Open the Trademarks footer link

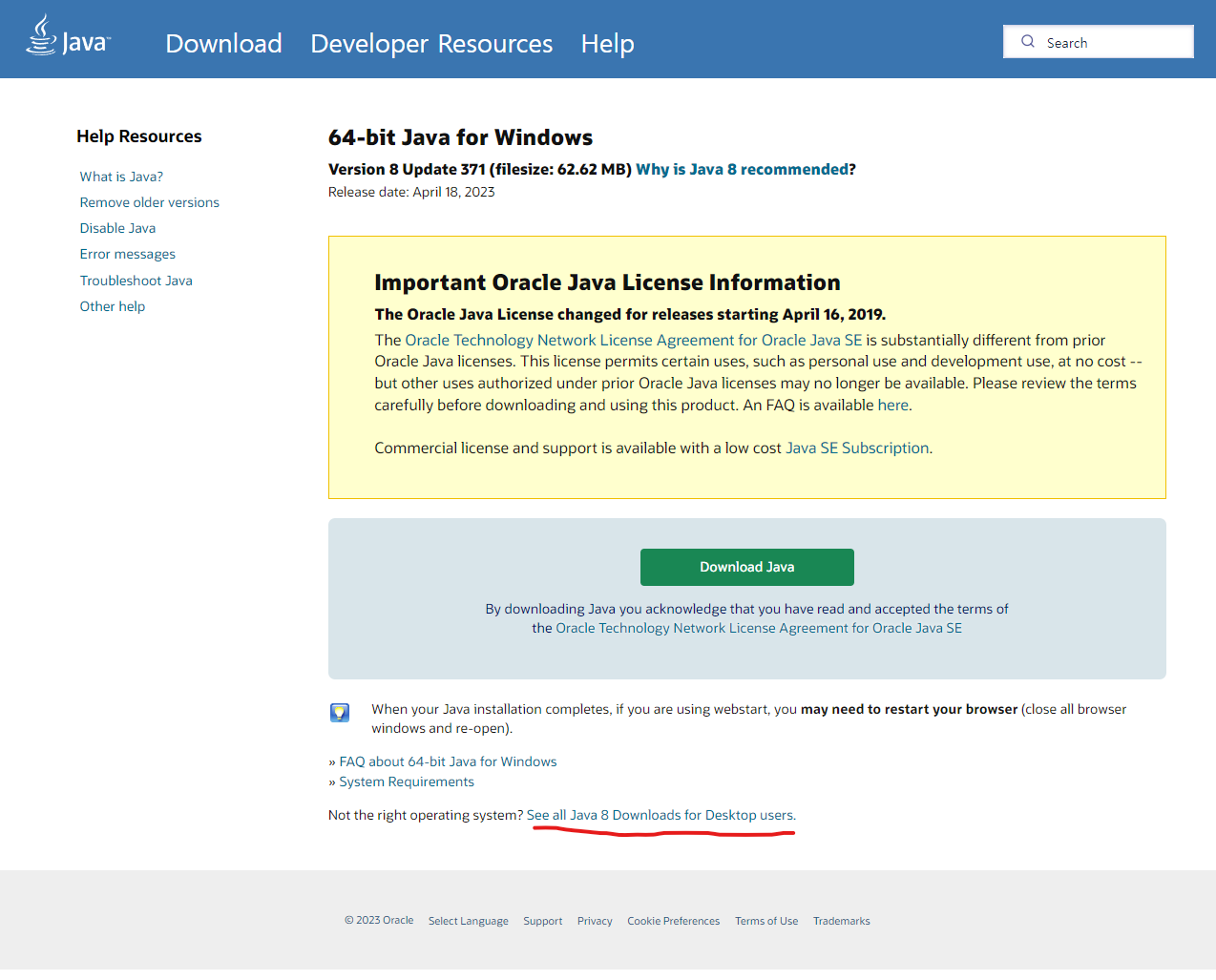[x=842, y=921]
